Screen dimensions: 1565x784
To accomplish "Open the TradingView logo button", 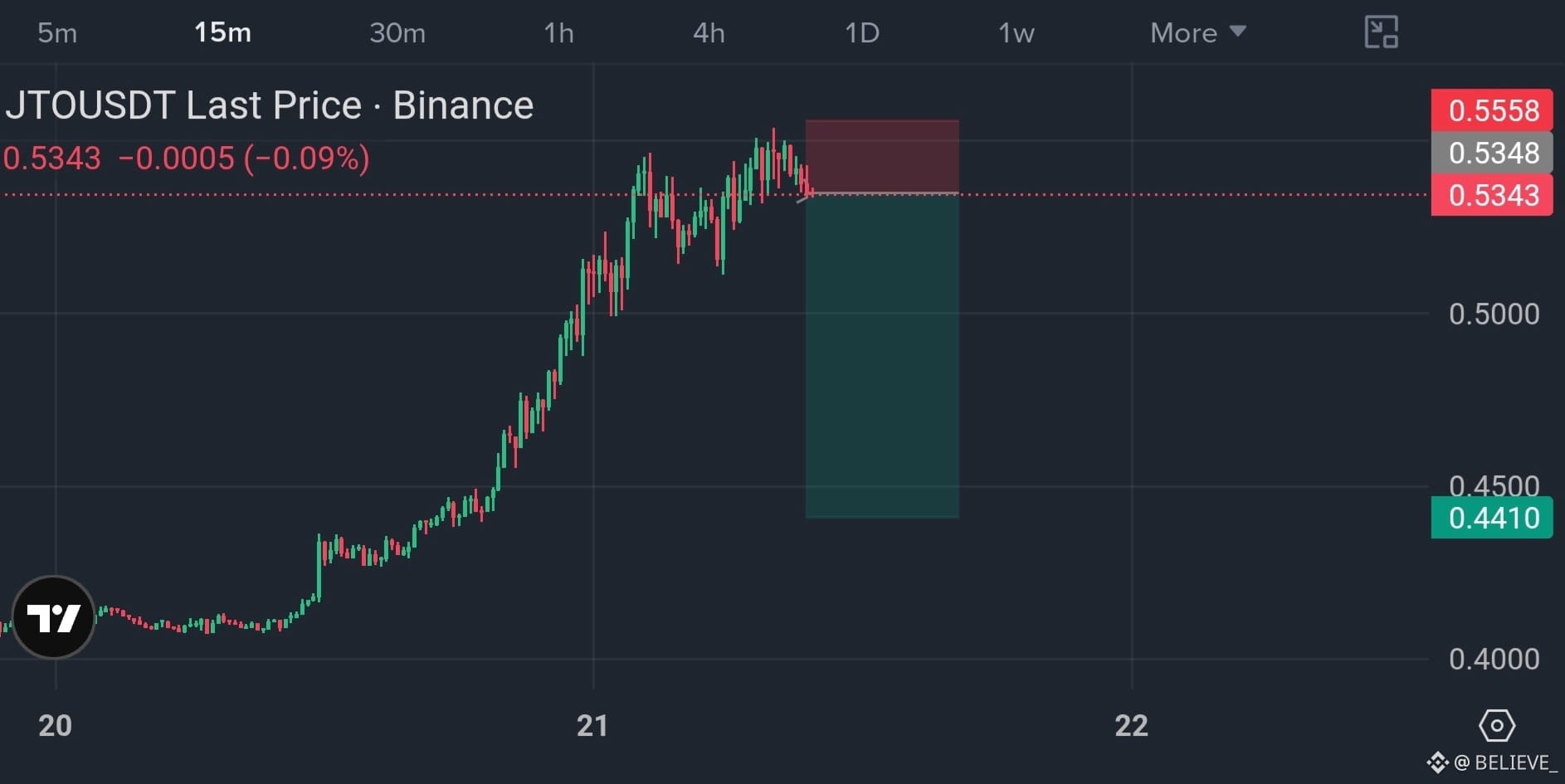I will point(54,617).
